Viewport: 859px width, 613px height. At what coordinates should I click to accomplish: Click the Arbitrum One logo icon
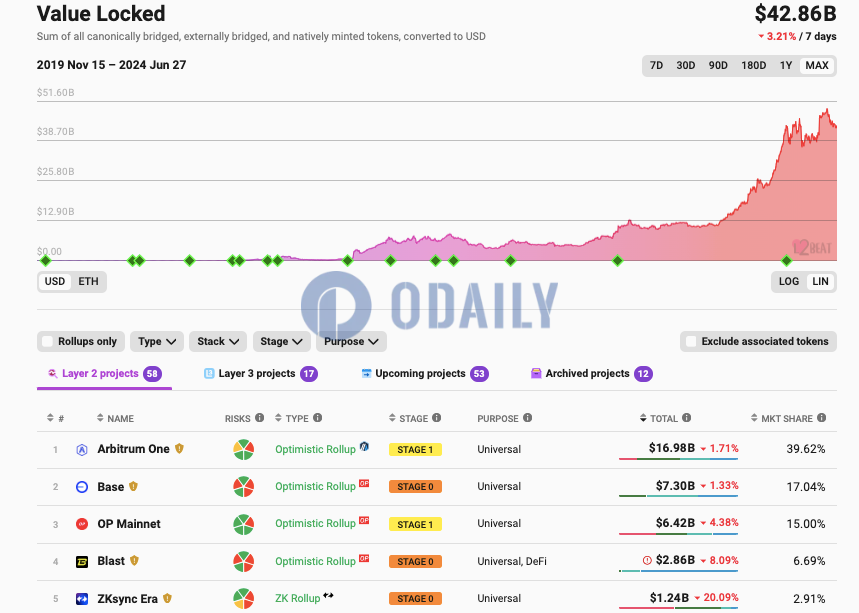pyautogui.click(x=82, y=450)
